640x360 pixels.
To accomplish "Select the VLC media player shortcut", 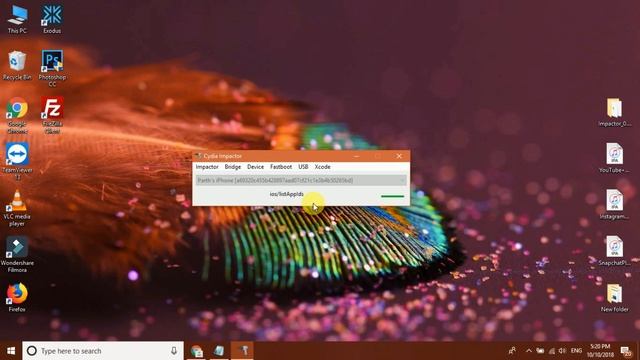I will tap(17, 208).
